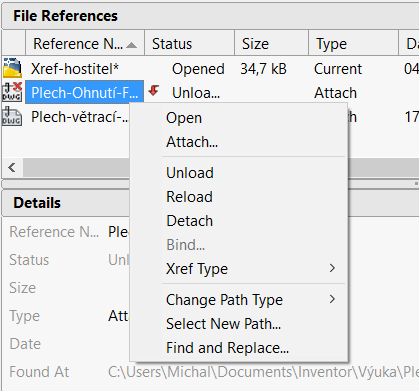Click the Opened status cell

tap(198, 69)
